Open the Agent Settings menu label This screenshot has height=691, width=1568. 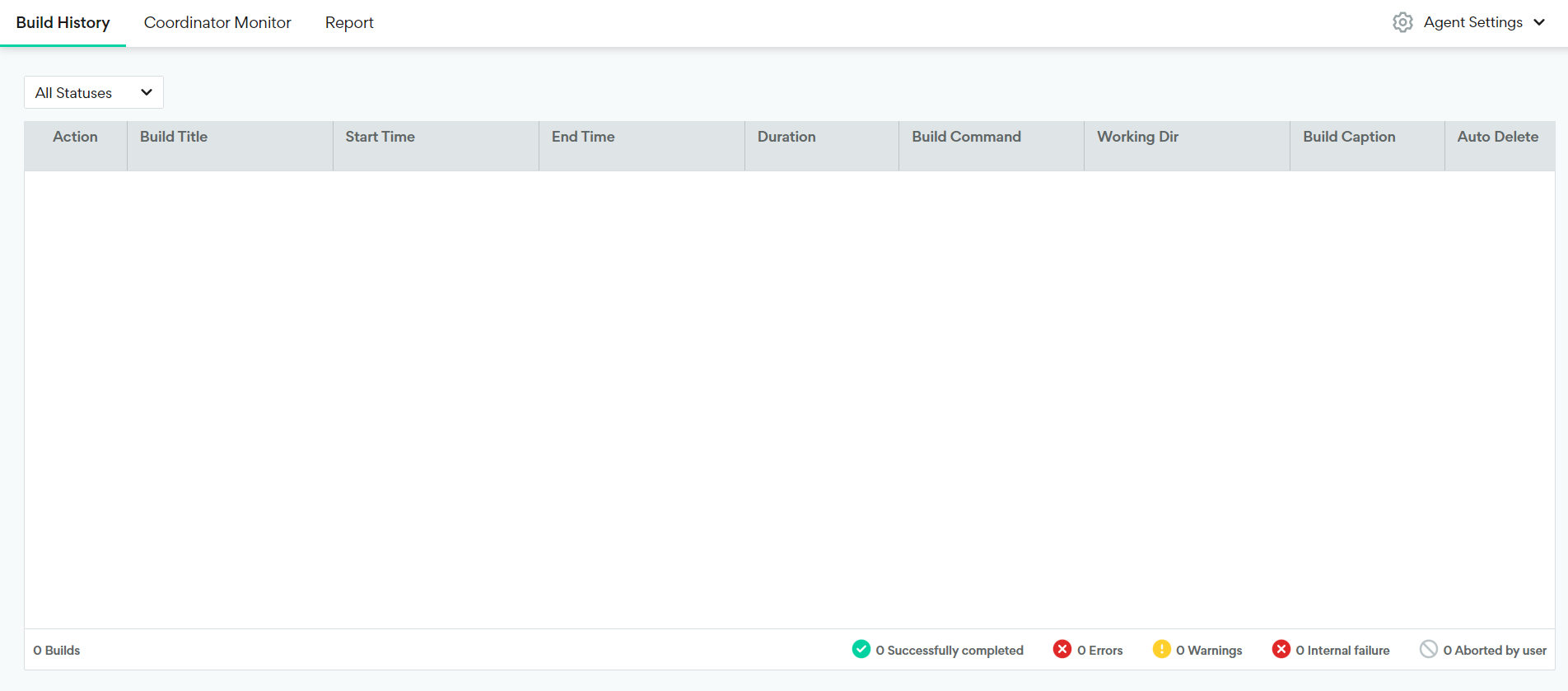tap(1472, 22)
